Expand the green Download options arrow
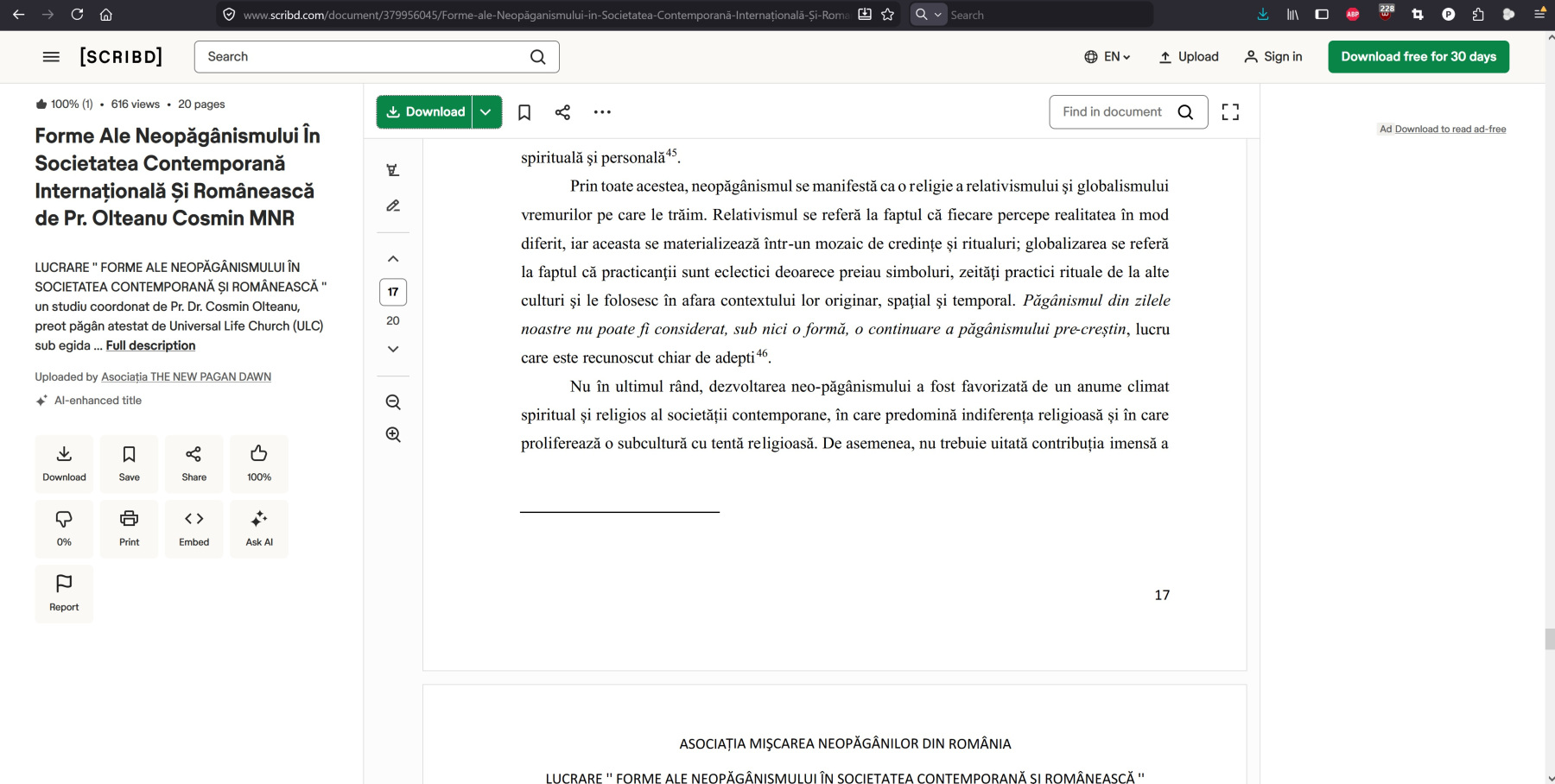 [486, 112]
